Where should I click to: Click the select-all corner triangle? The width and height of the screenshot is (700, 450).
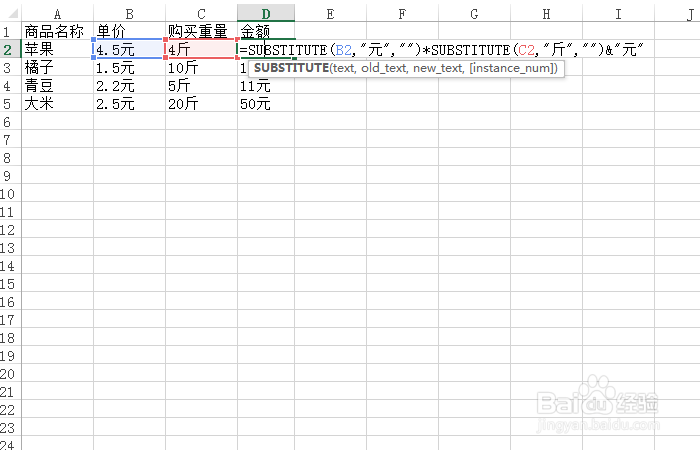(12, 13)
